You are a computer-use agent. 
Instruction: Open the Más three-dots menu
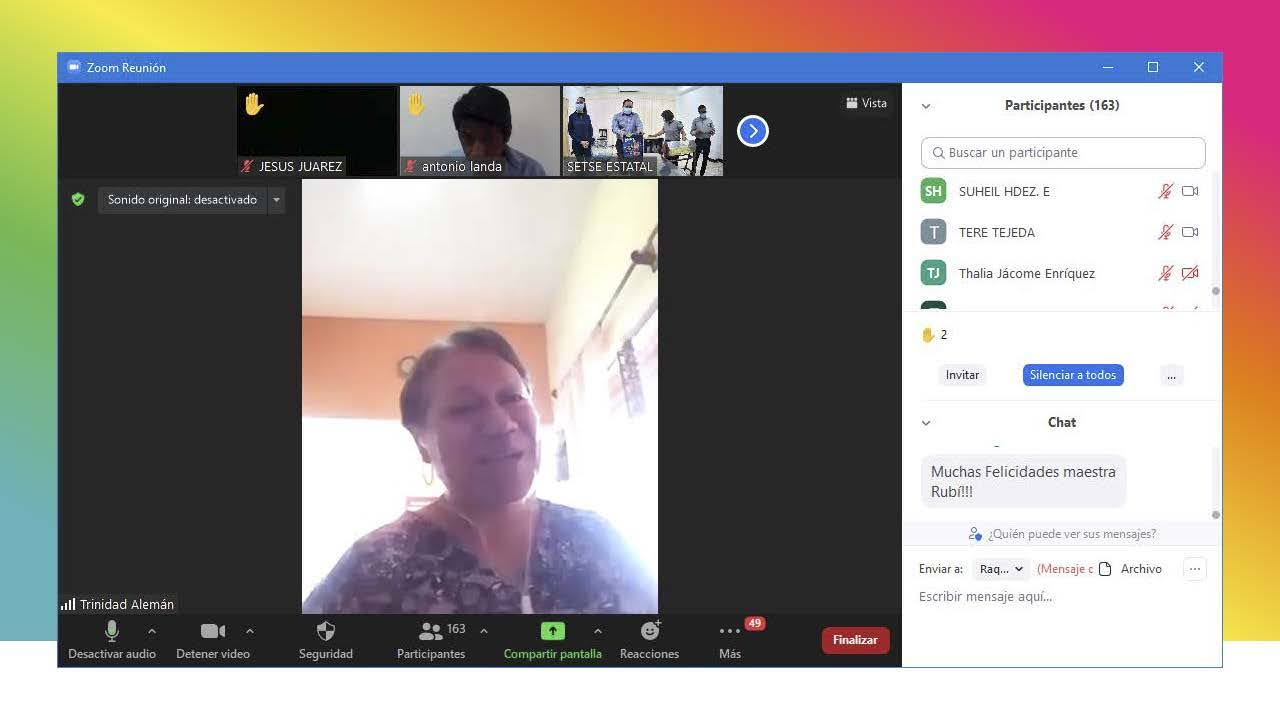730,631
